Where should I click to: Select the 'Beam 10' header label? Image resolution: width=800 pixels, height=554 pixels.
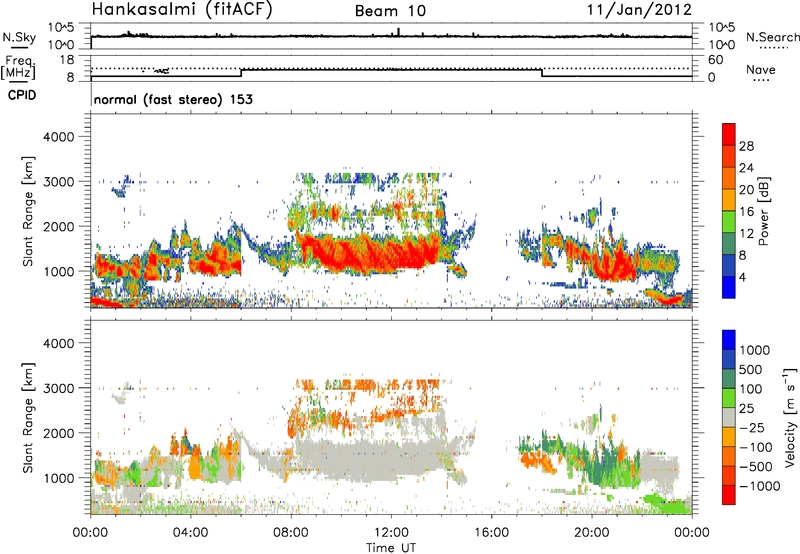point(390,11)
